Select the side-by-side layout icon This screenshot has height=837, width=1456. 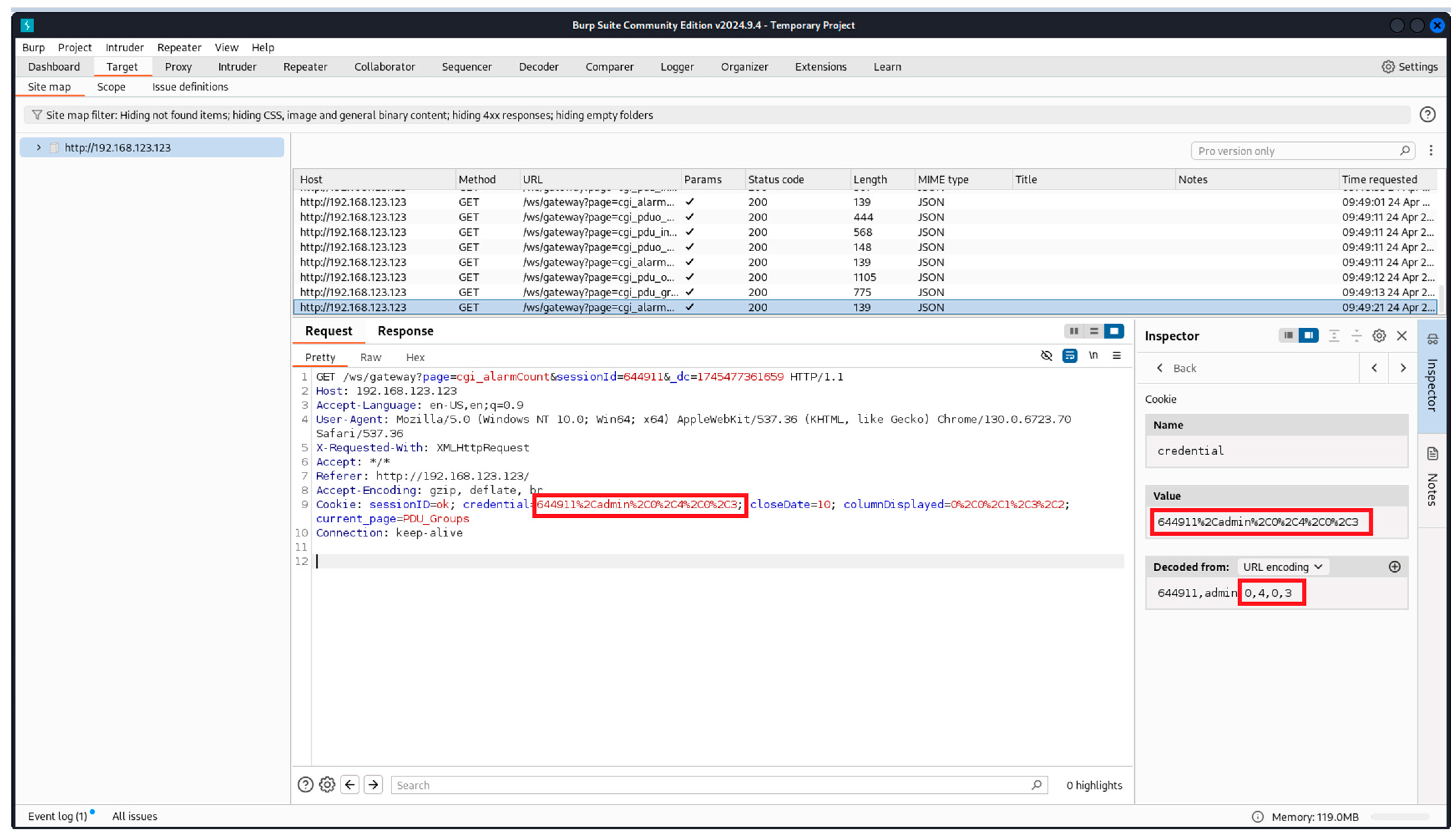tap(1073, 331)
